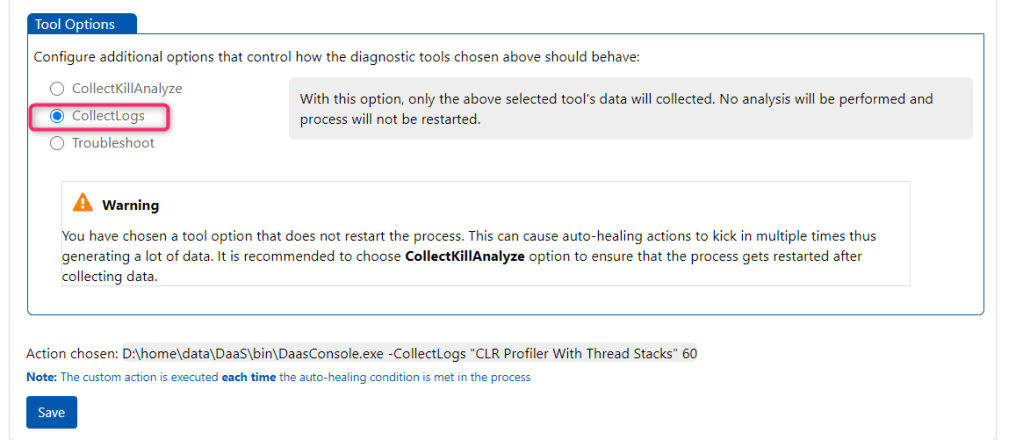Viewport: 1023px width, 440px height.
Task: Click the CollectKillAnalyze option label text
Action: click(127, 88)
